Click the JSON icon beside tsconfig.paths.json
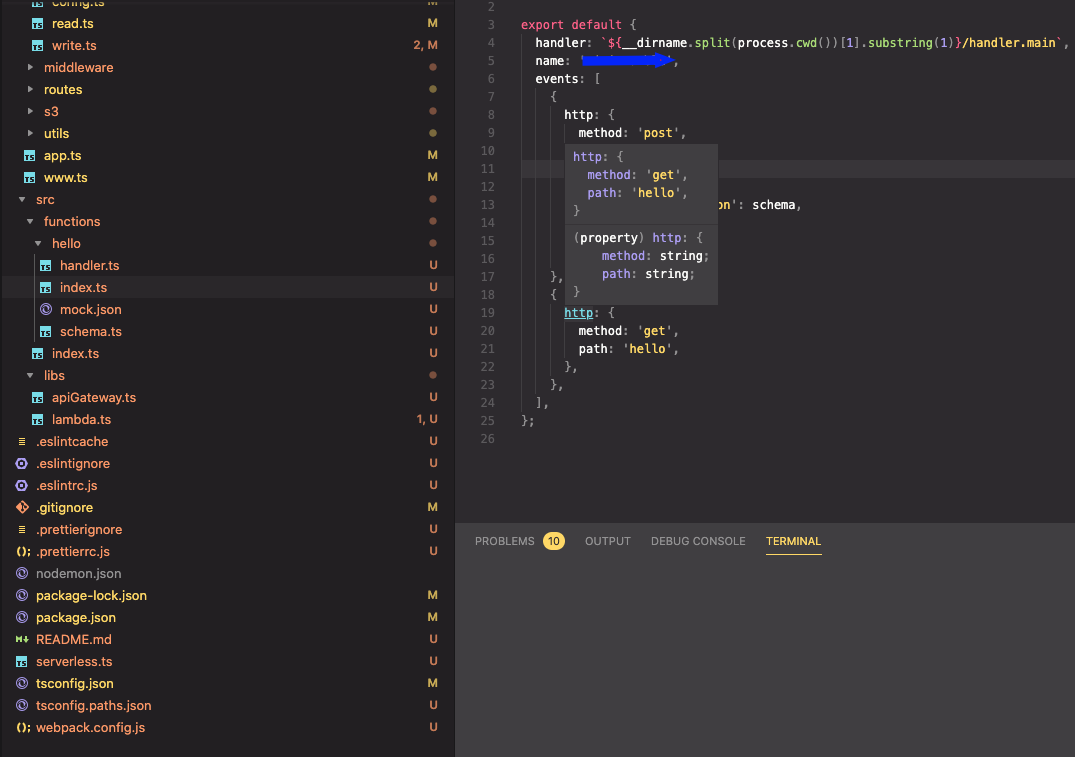The image size is (1075, 757). click(x=22, y=706)
